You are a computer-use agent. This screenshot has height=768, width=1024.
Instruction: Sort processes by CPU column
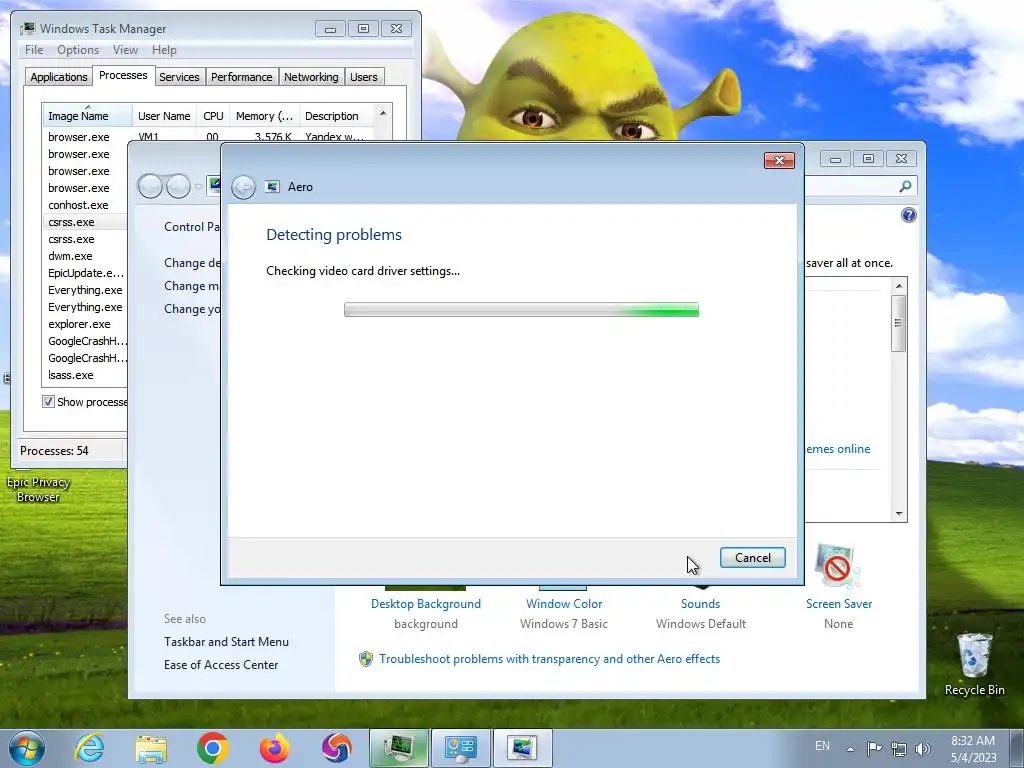point(213,116)
